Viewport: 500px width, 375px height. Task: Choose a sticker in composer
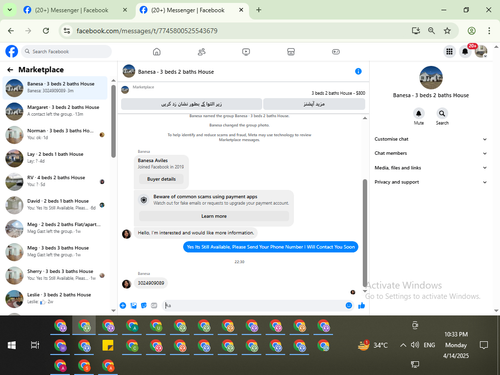tap(144, 305)
